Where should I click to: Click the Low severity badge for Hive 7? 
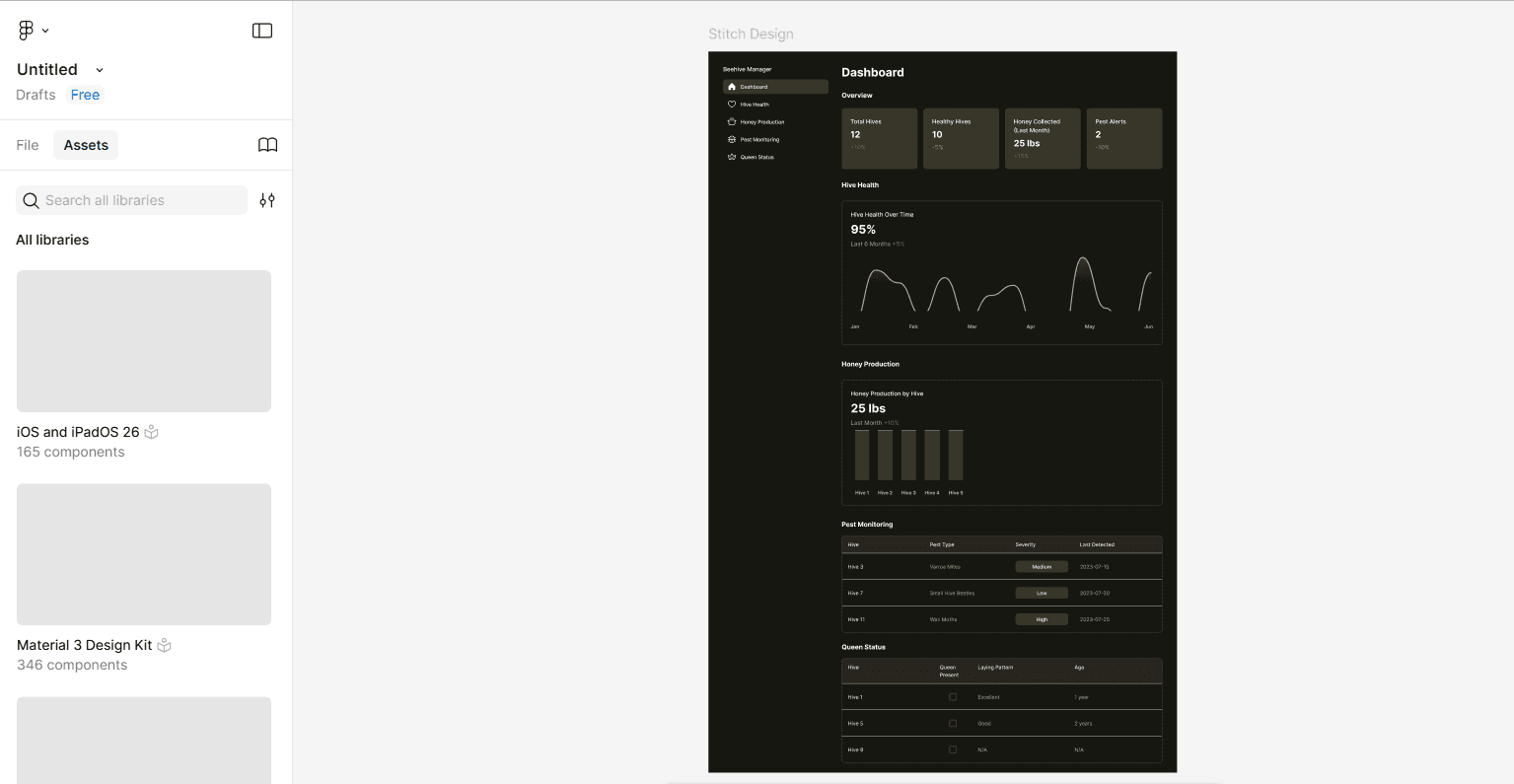1042,593
